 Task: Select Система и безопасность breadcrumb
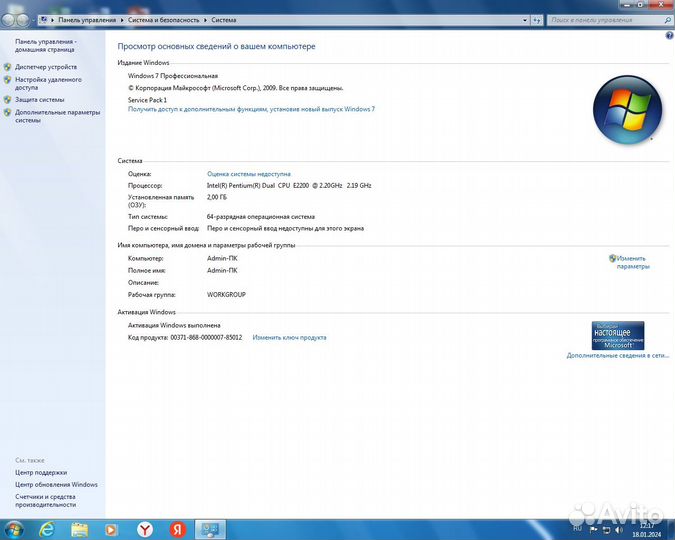pos(164,20)
